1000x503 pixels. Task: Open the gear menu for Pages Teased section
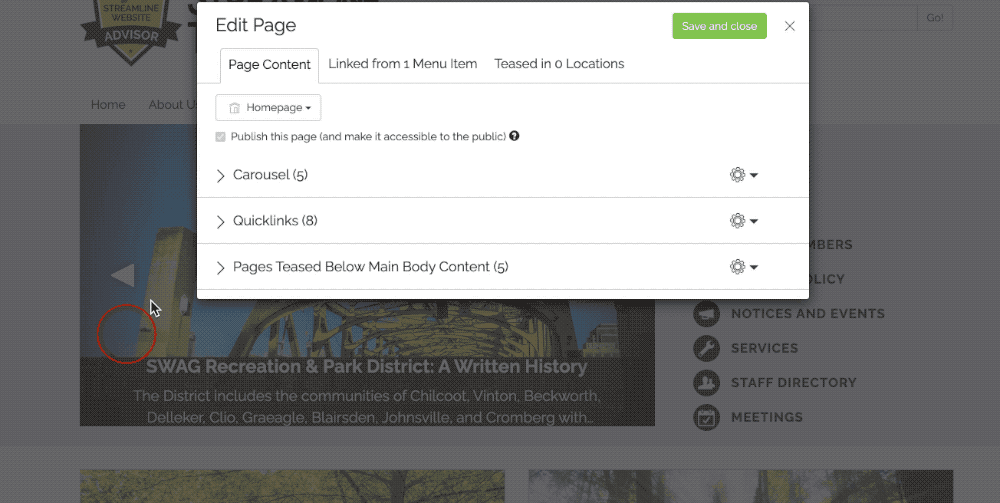tap(744, 266)
